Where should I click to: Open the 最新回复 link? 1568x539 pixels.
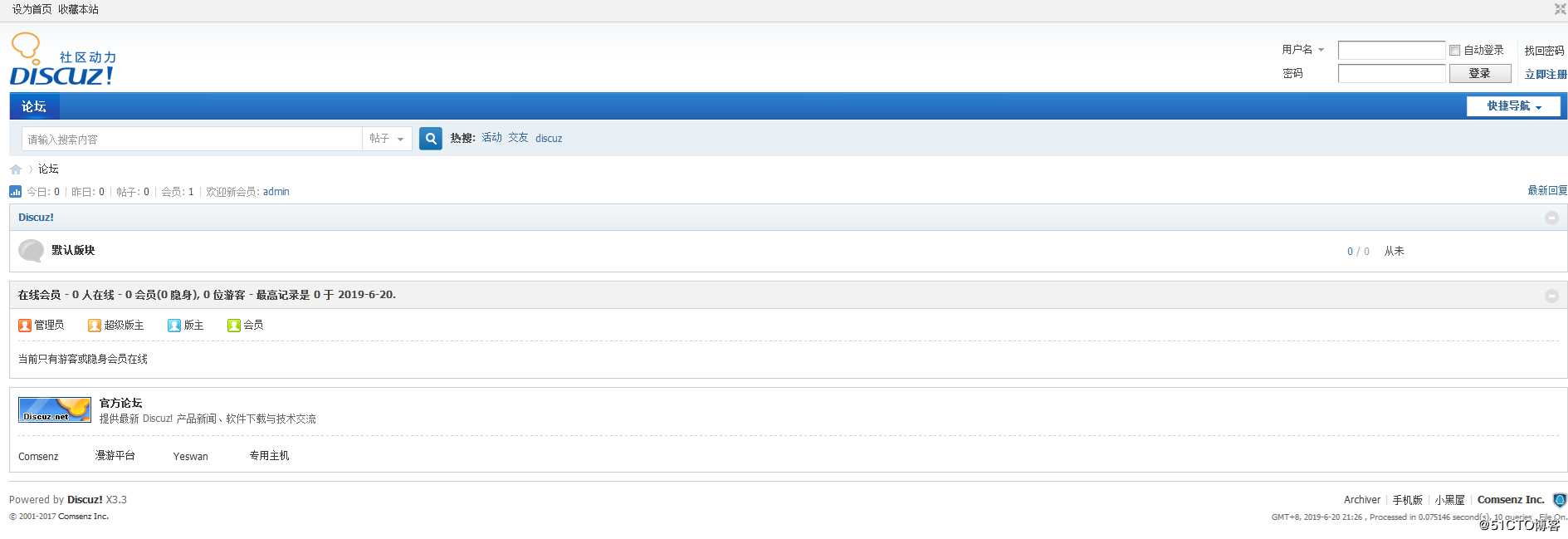coord(1547,191)
